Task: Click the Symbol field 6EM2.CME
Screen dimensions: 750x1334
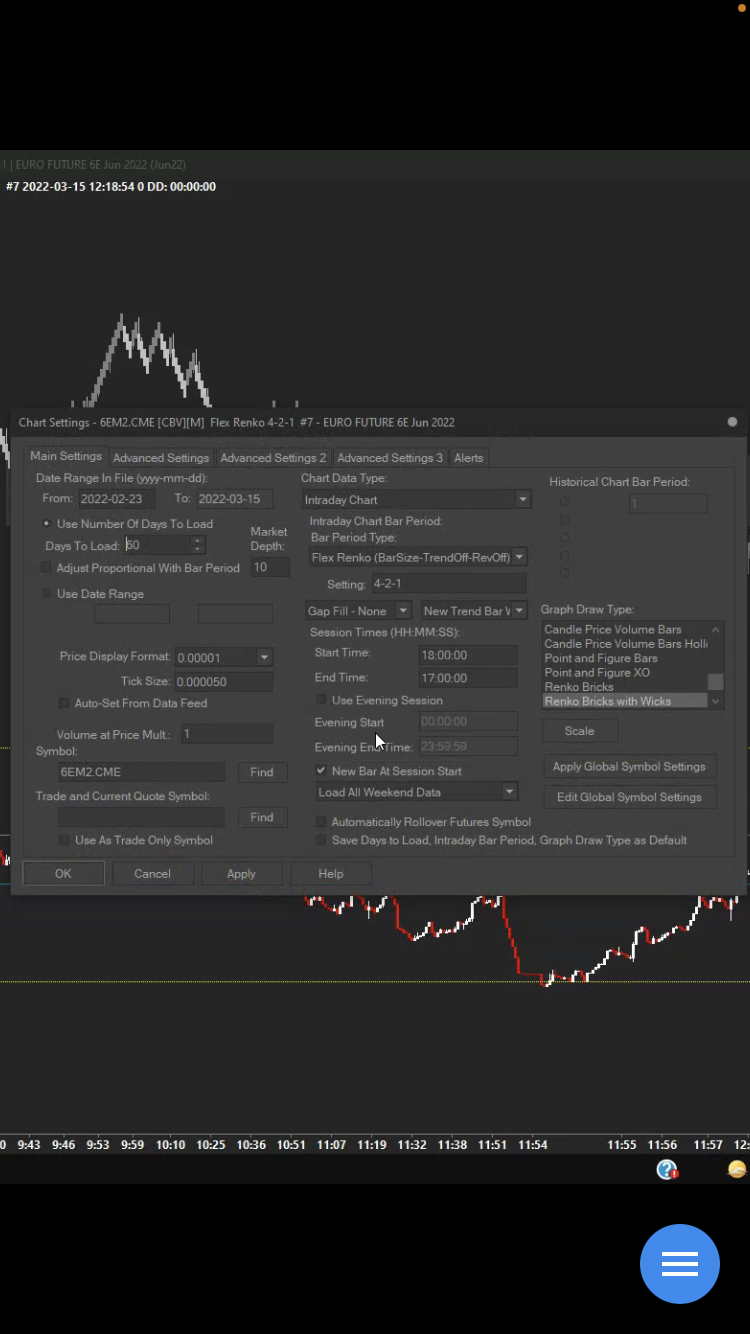Action: pyautogui.click(x=142, y=772)
